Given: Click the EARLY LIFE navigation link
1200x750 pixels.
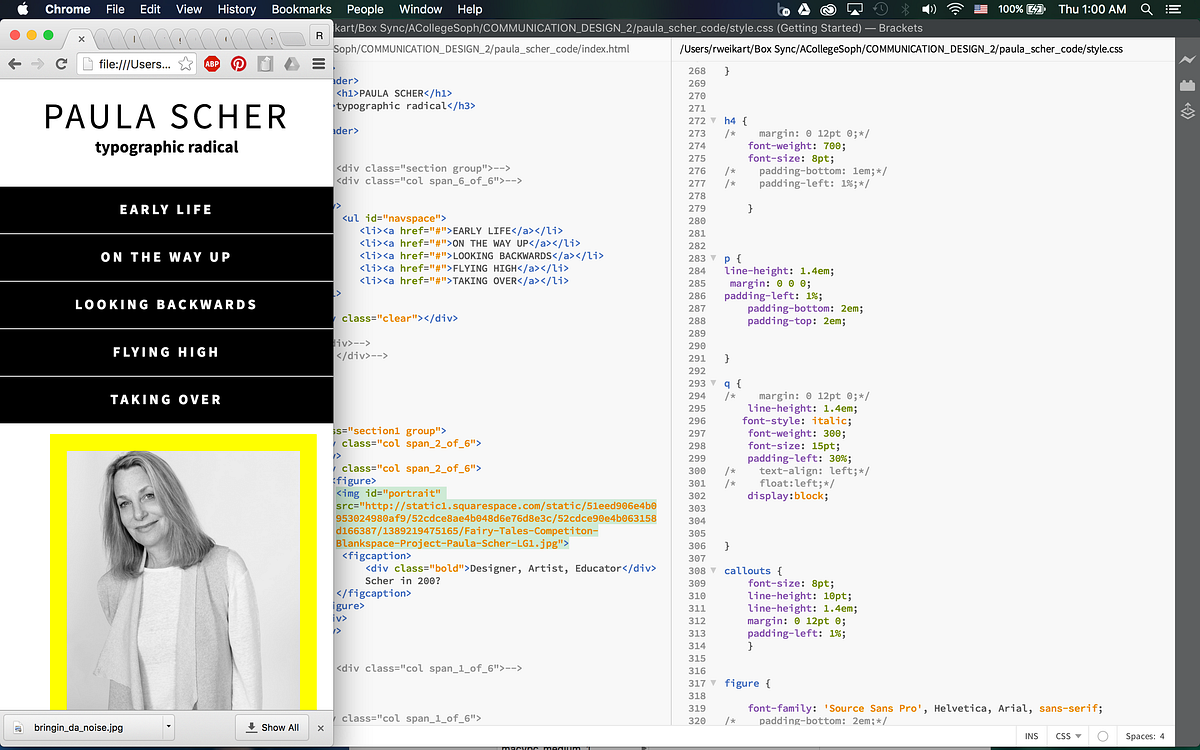Looking at the screenshot, I should pyautogui.click(x=166, y=210).
